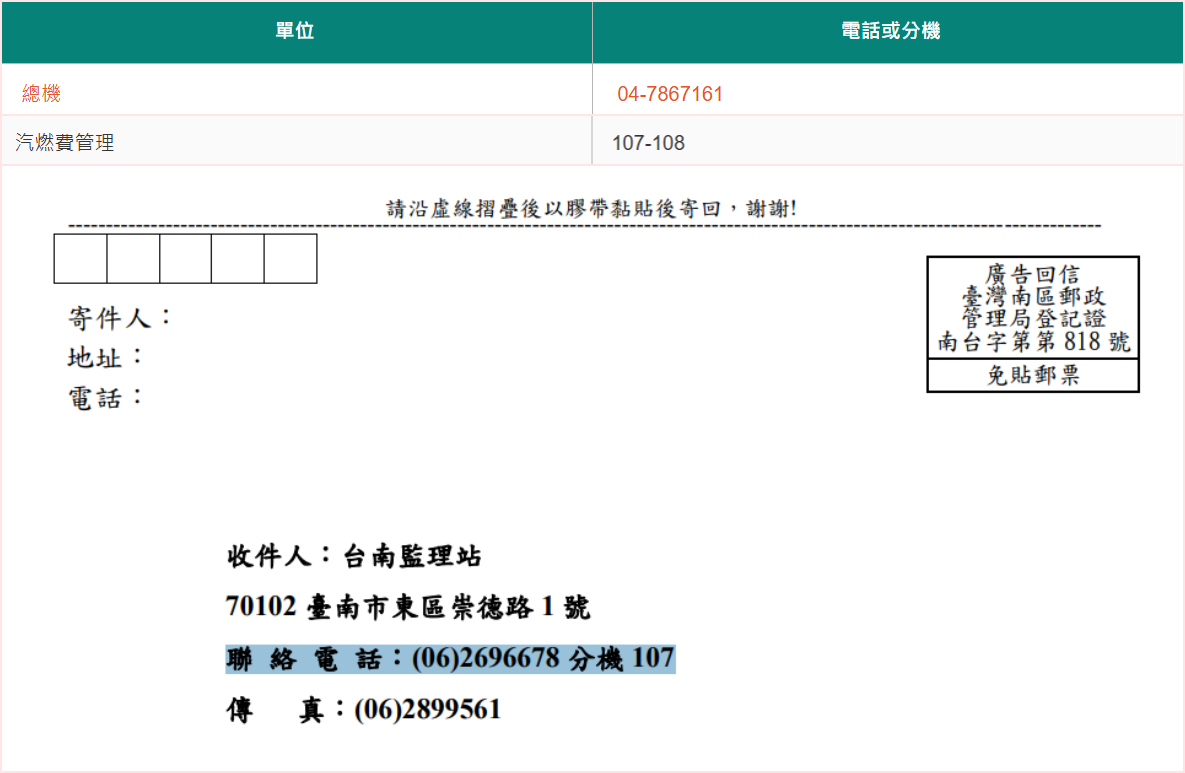
Task: Click the 04-7867161 phone number
Action: [x=669, y=94]
